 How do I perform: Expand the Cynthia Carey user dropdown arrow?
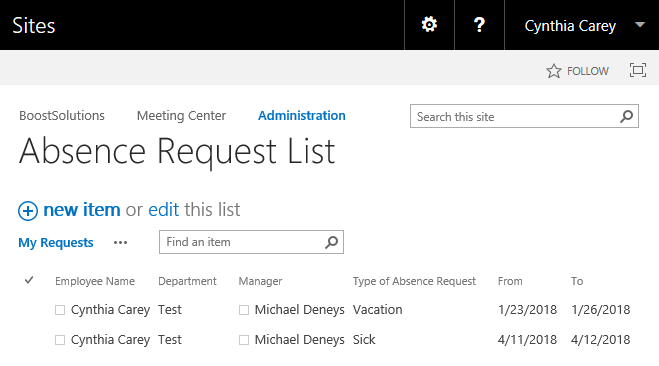640,25
